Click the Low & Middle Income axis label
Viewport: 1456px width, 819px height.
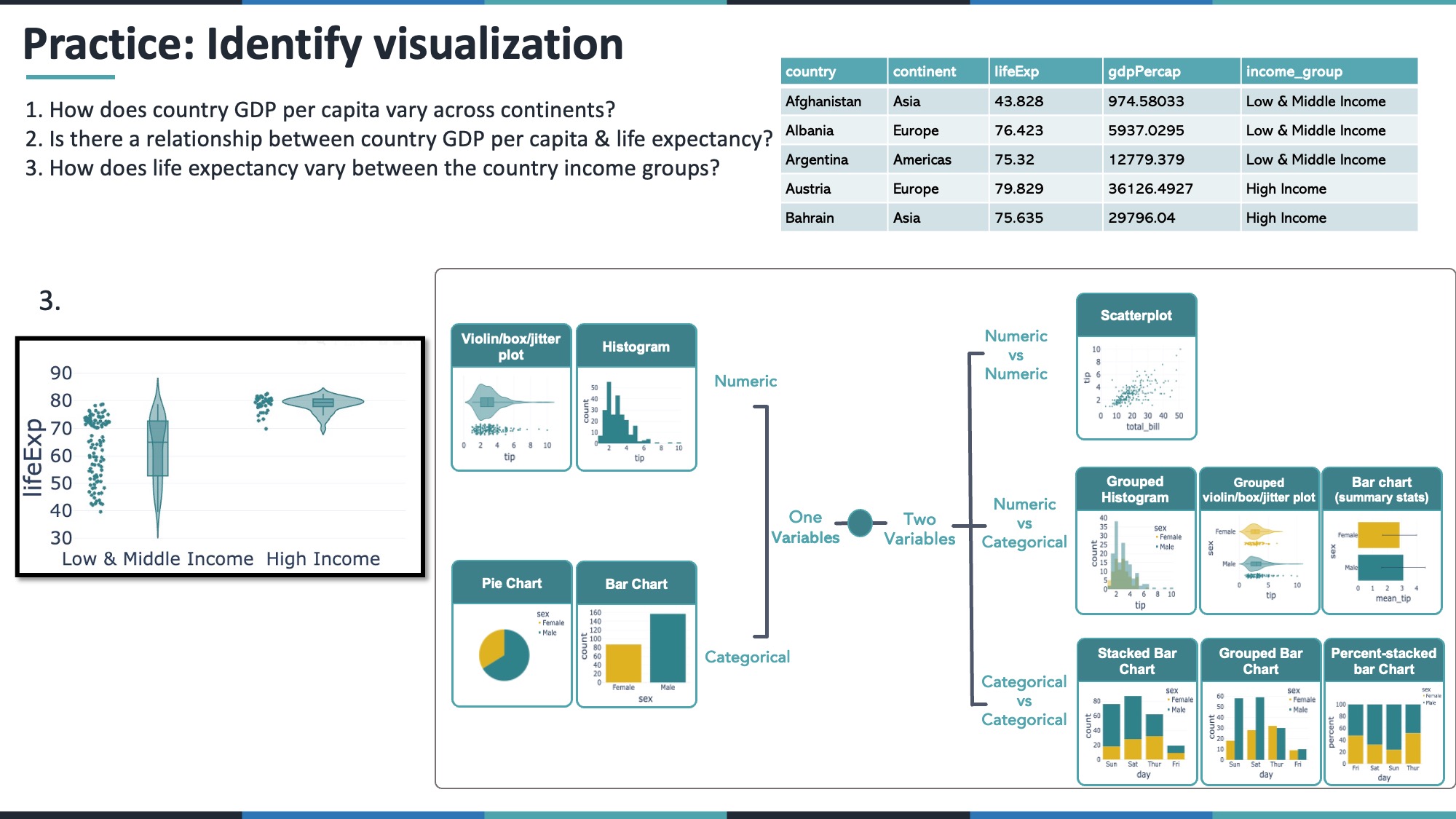(157, 558)
